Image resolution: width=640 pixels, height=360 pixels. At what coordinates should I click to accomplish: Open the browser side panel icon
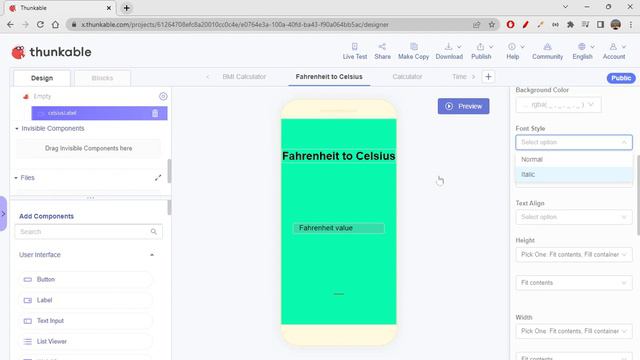(600, 24)
